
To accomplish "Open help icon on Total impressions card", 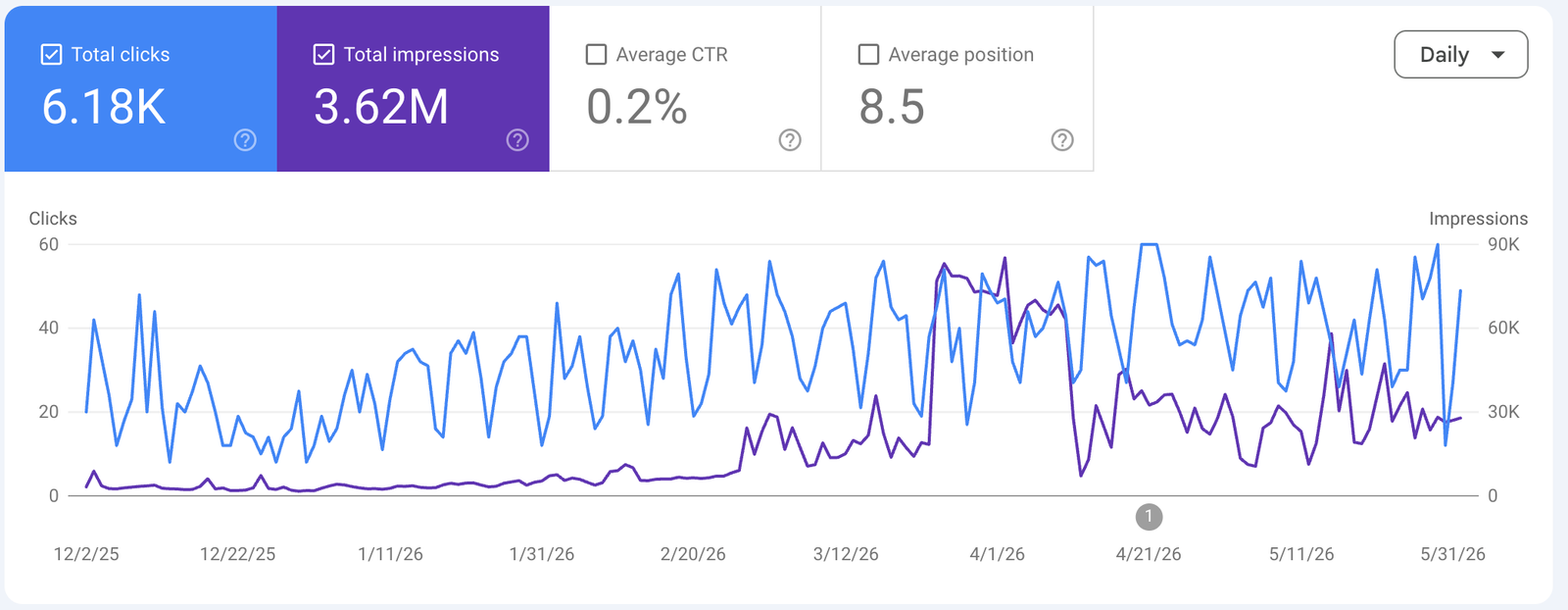I will [x=517, y=140].
